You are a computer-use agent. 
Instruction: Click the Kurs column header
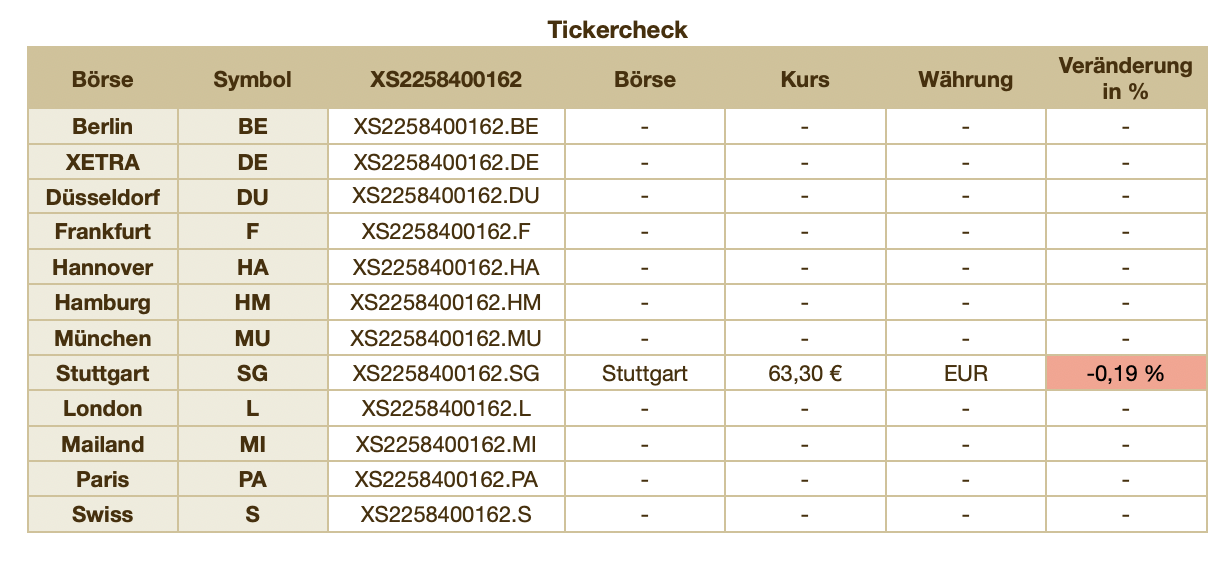805,79
